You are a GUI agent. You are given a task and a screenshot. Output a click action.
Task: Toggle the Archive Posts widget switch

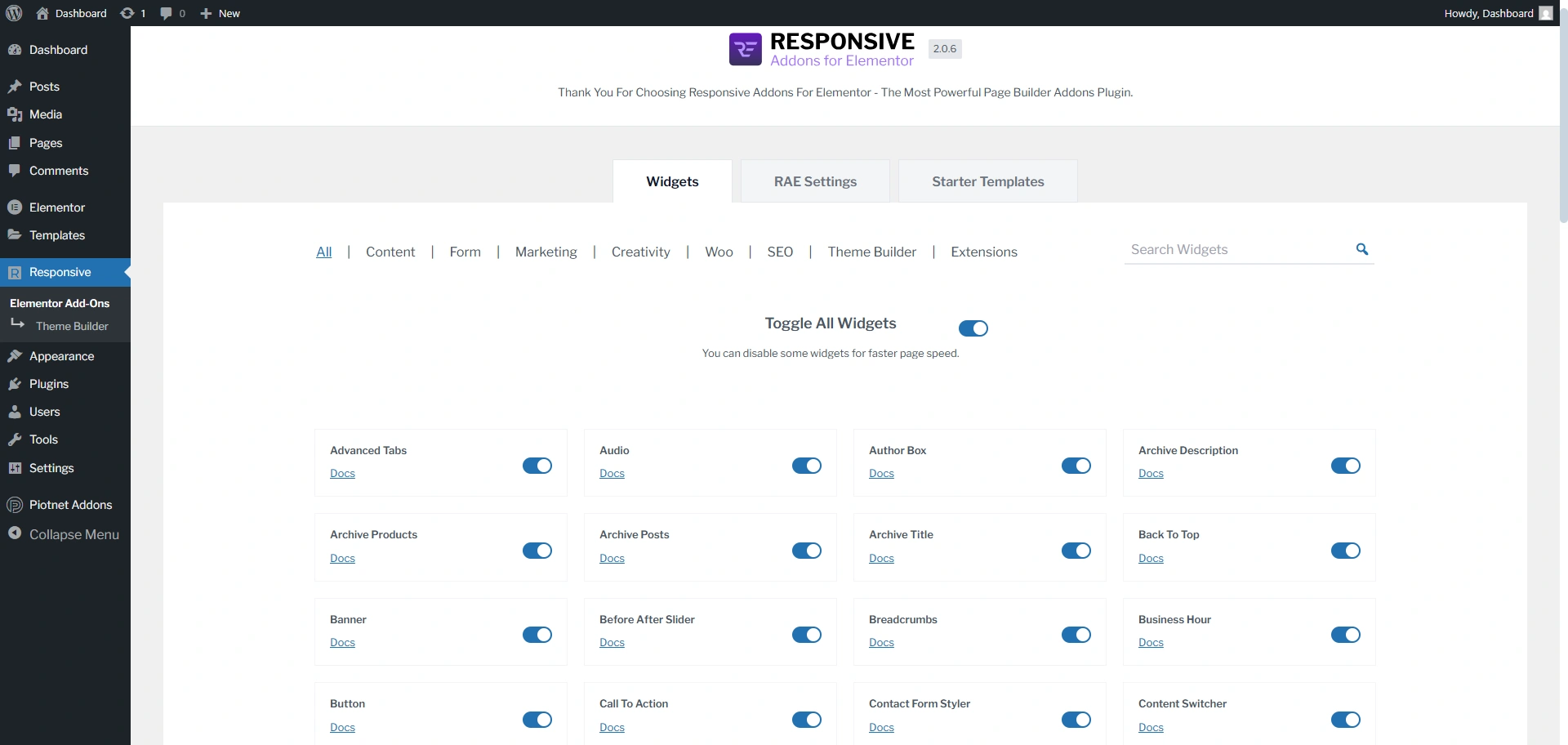point(807,551)
